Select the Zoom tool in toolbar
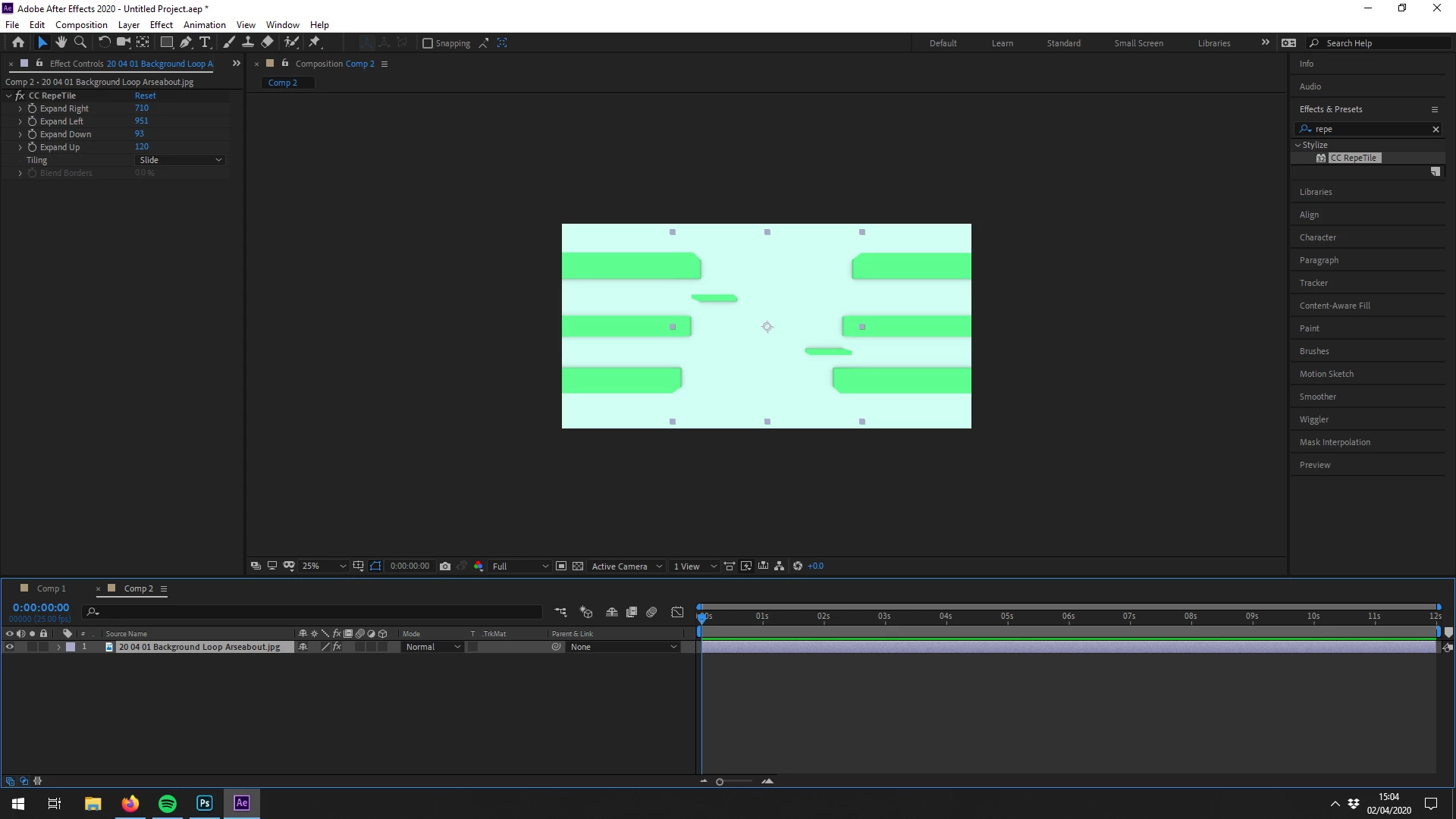1456x819 pixels. 80,42
